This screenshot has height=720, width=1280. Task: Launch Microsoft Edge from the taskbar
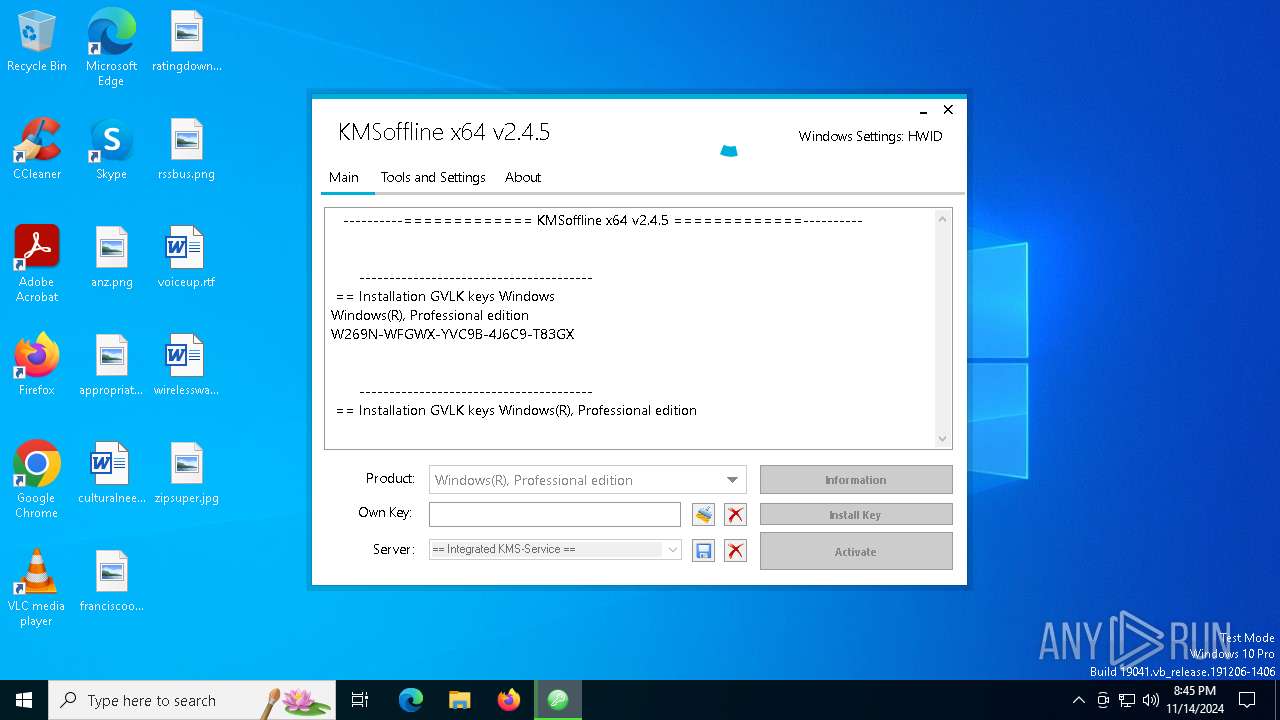tap(411, 700)
